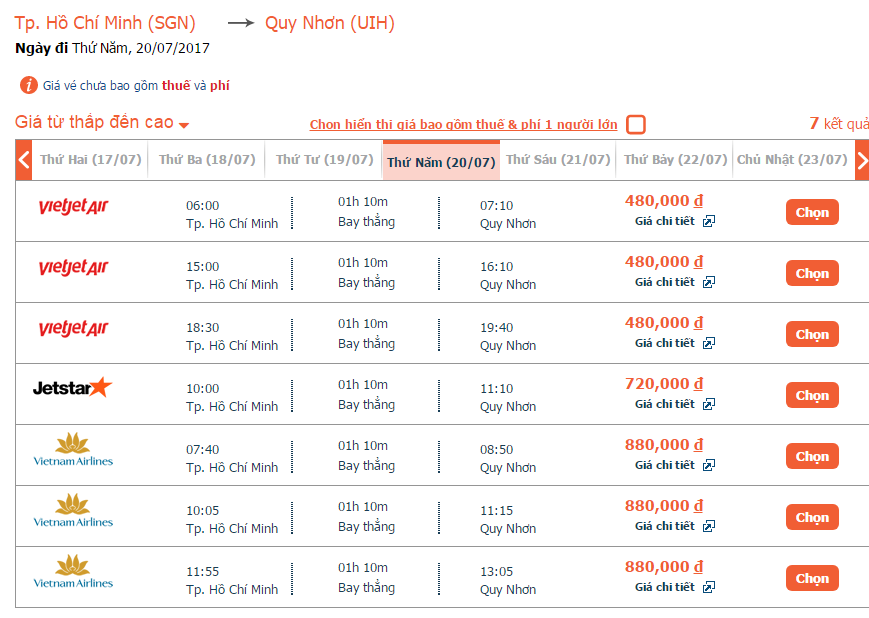Click the 16:10 arrival time
Image resolution: width=869 pixels, height=618 pixels.
[497, 267]
